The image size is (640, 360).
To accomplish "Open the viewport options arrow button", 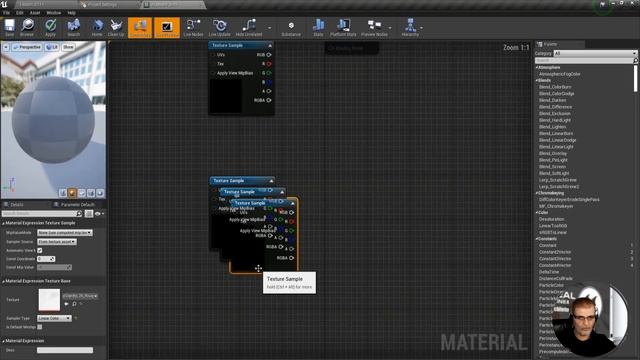I will [6, 47].
